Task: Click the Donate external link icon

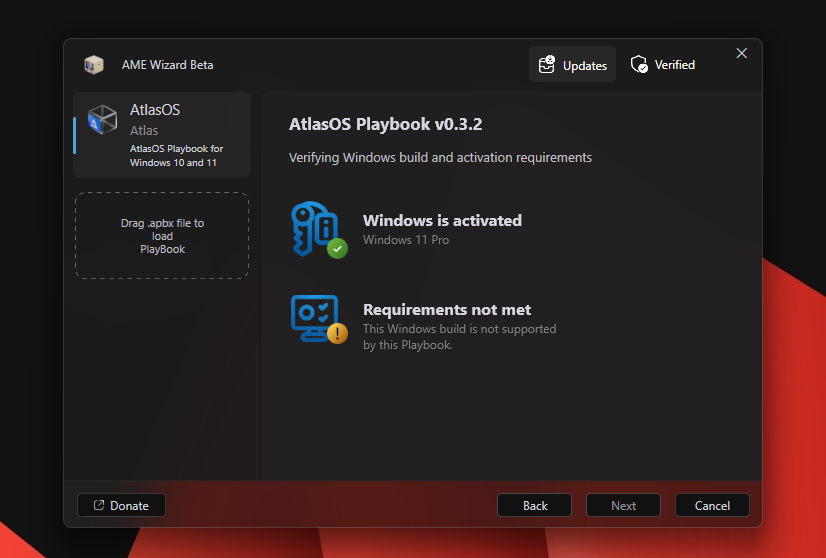Action: click(x=99, y=505)
